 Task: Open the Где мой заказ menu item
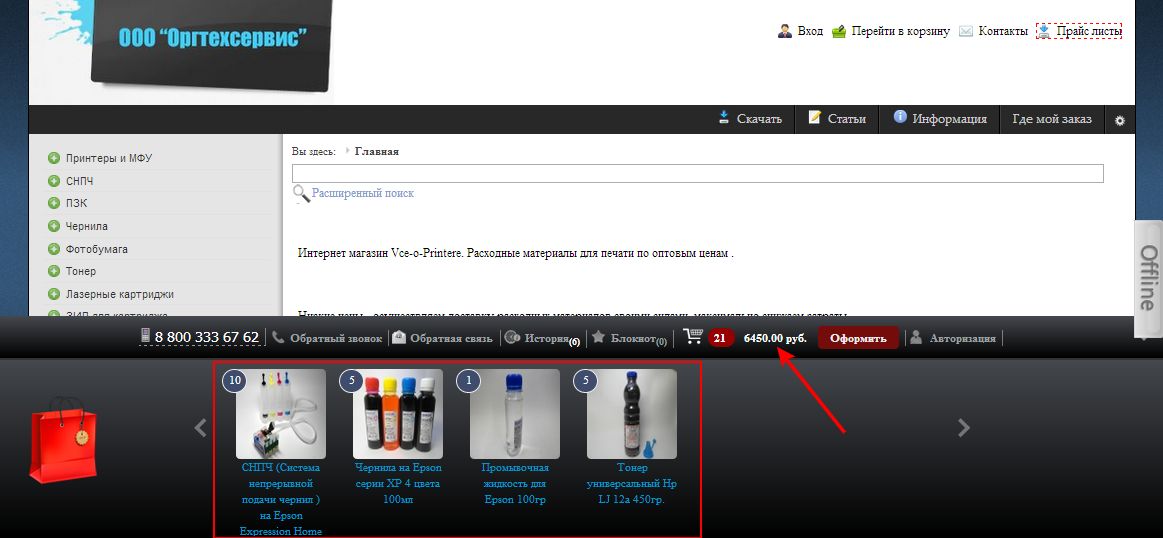(1052, 119)
